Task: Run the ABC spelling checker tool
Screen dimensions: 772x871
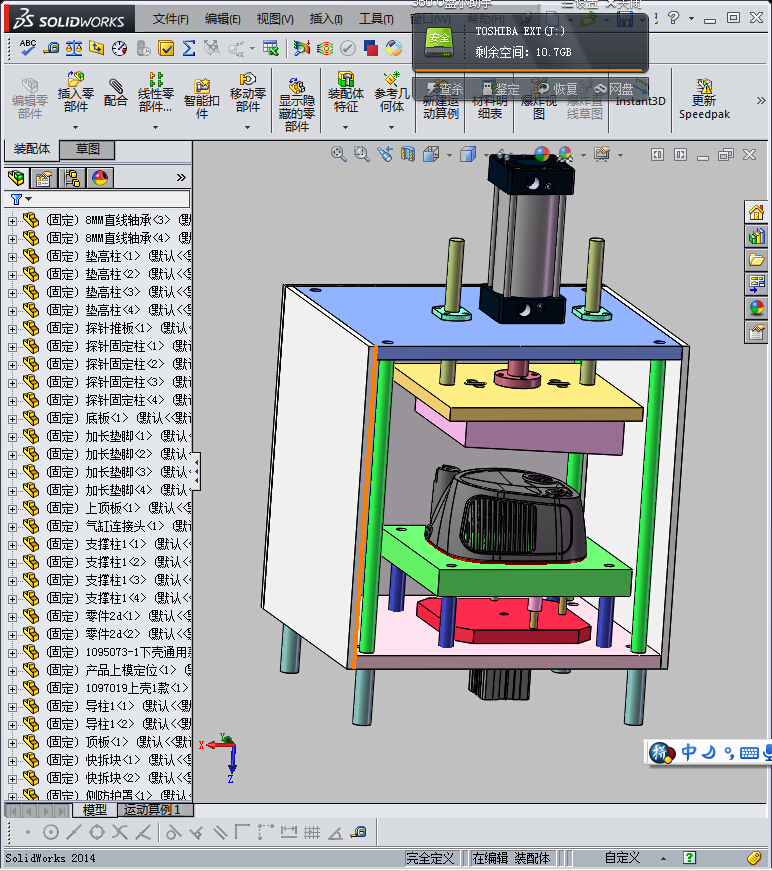Action: 27,48
